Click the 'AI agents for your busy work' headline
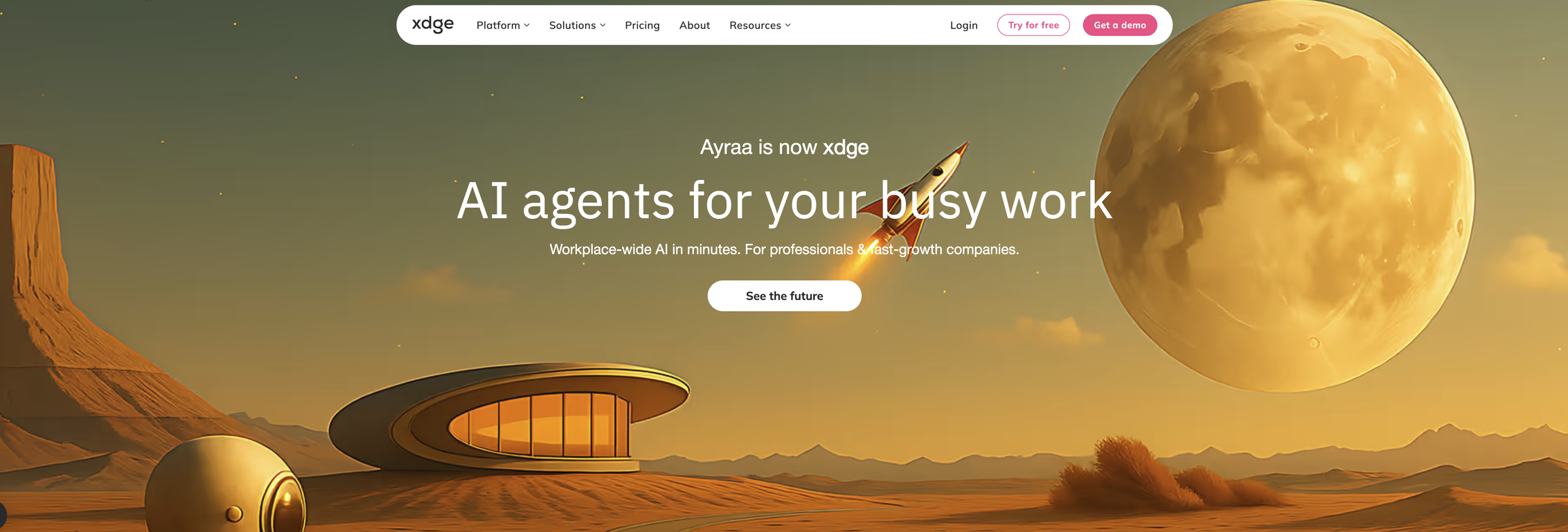Screen dimensions: 1568x532 point(784,201)
